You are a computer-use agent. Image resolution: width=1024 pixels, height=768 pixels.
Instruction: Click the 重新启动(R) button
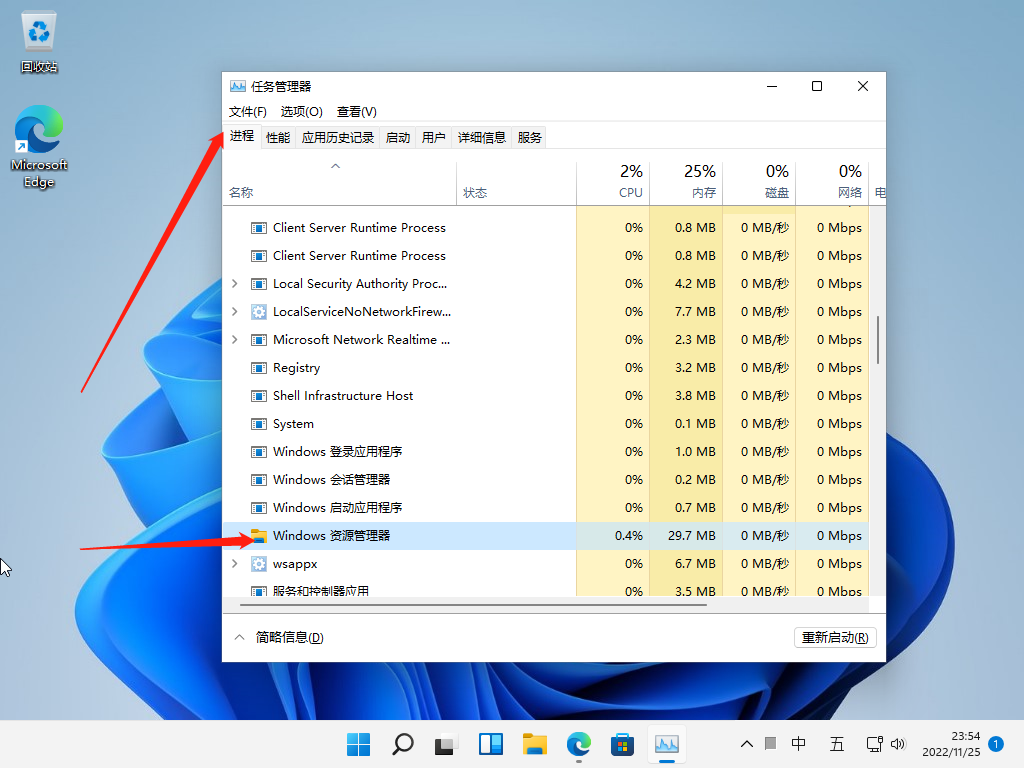[835, 637]
